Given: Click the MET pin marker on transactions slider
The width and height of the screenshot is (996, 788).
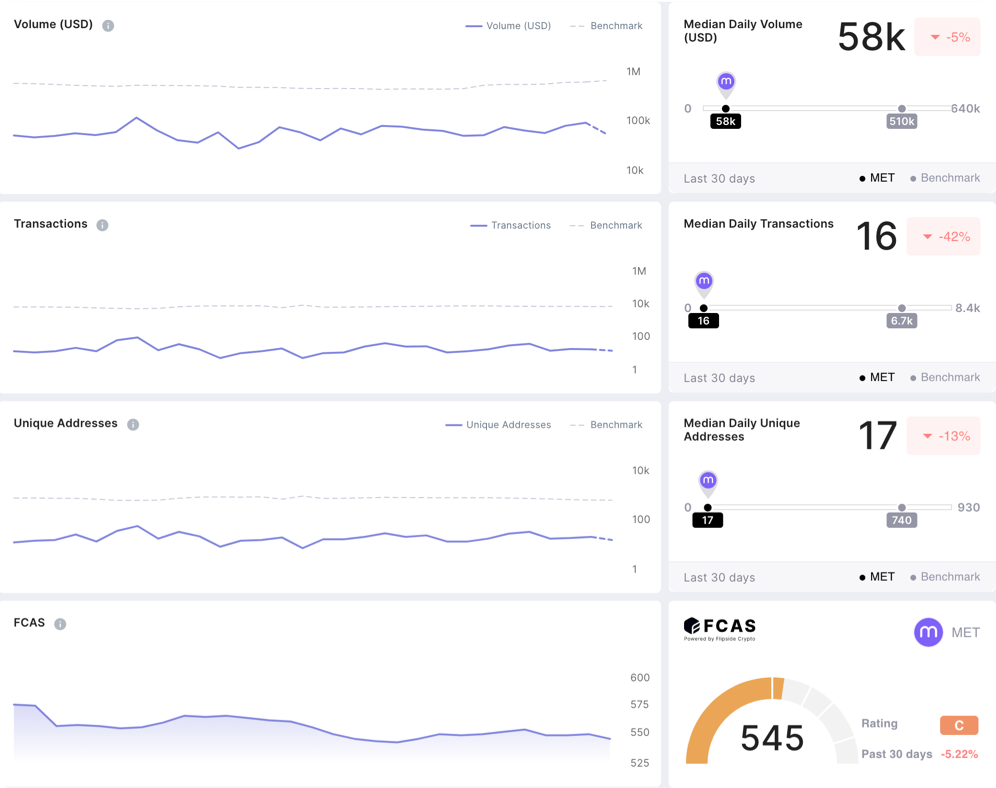Looking at the screenshot, I should [704, 282].
